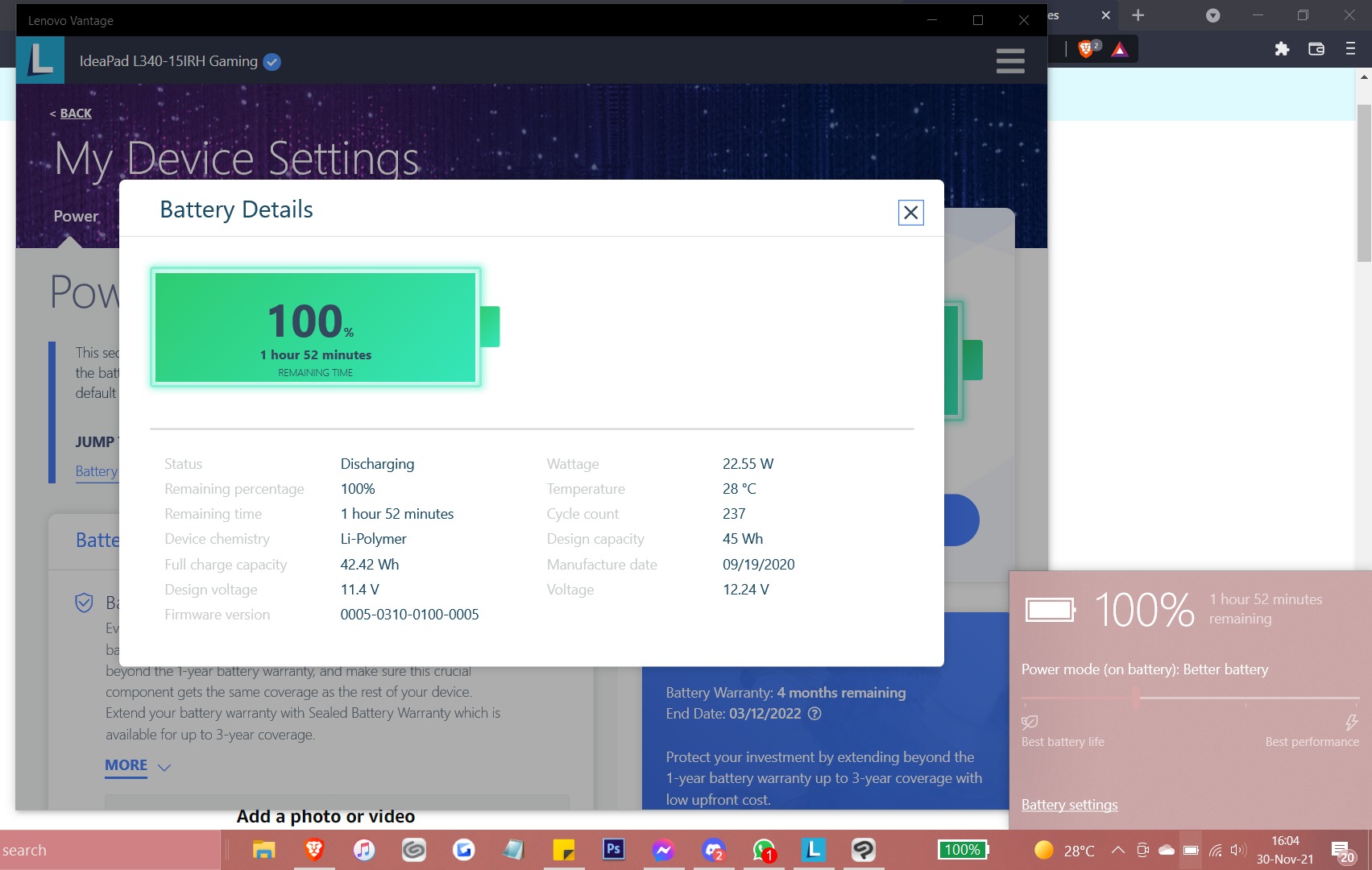This screenshot has height=870, width=1372.
Task: Go BACK from My Device Settings
Action: click(x=76, y=114)
